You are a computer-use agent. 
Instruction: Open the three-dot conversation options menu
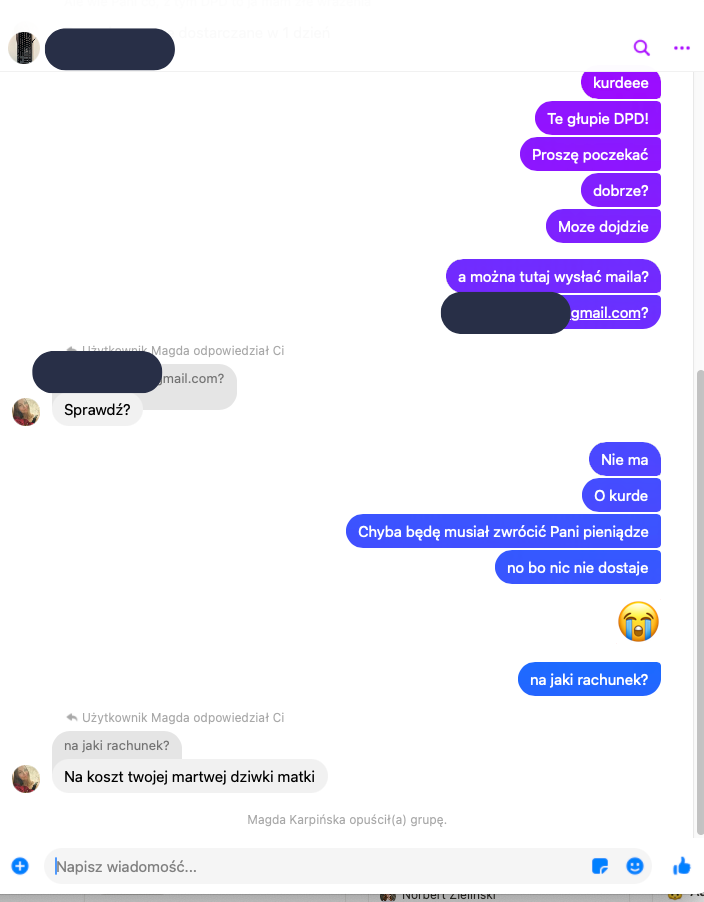(682, 48)
